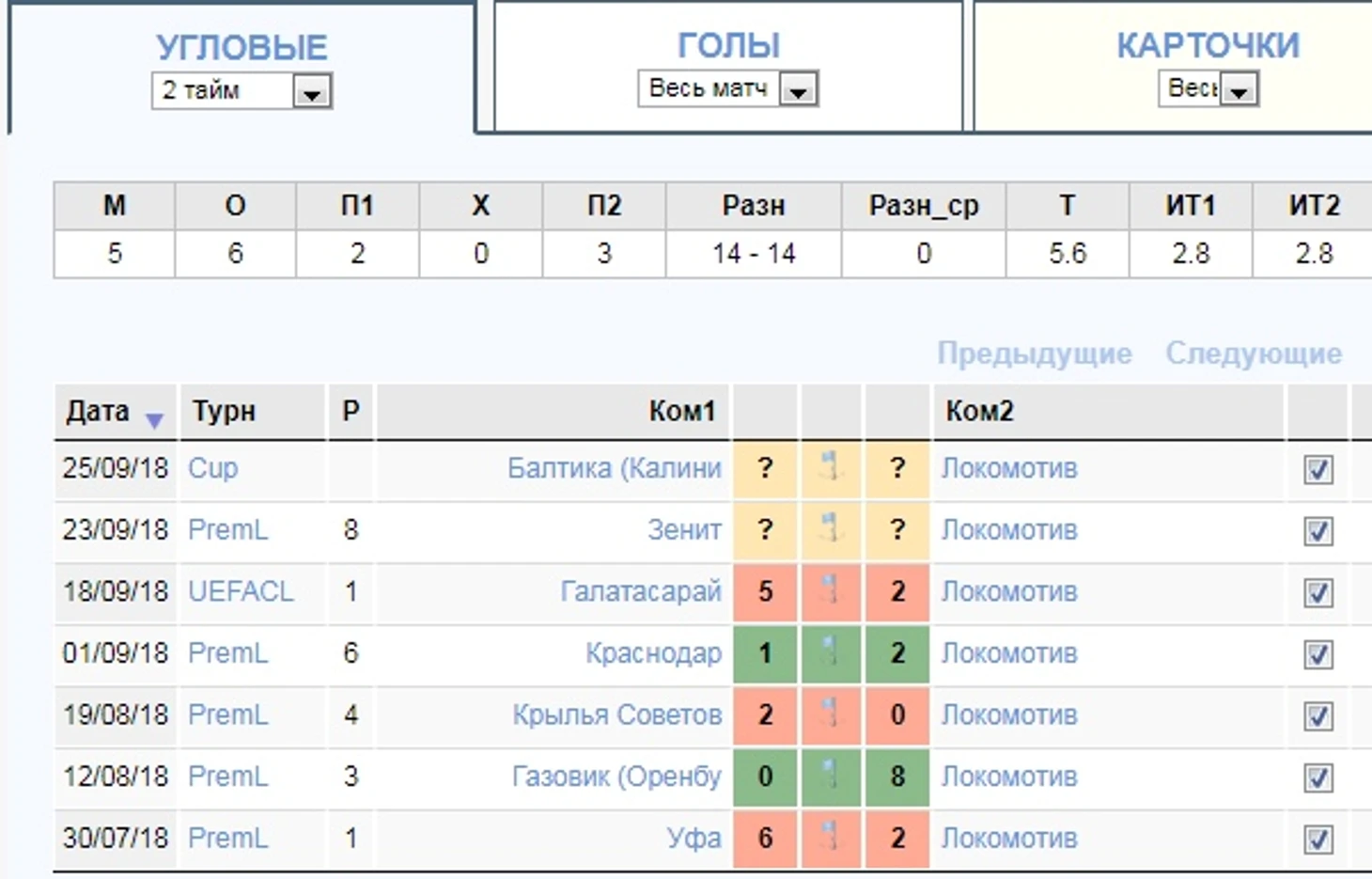
Task: Click corner flag icon in Краснодар row
Action: click(830, 653)
